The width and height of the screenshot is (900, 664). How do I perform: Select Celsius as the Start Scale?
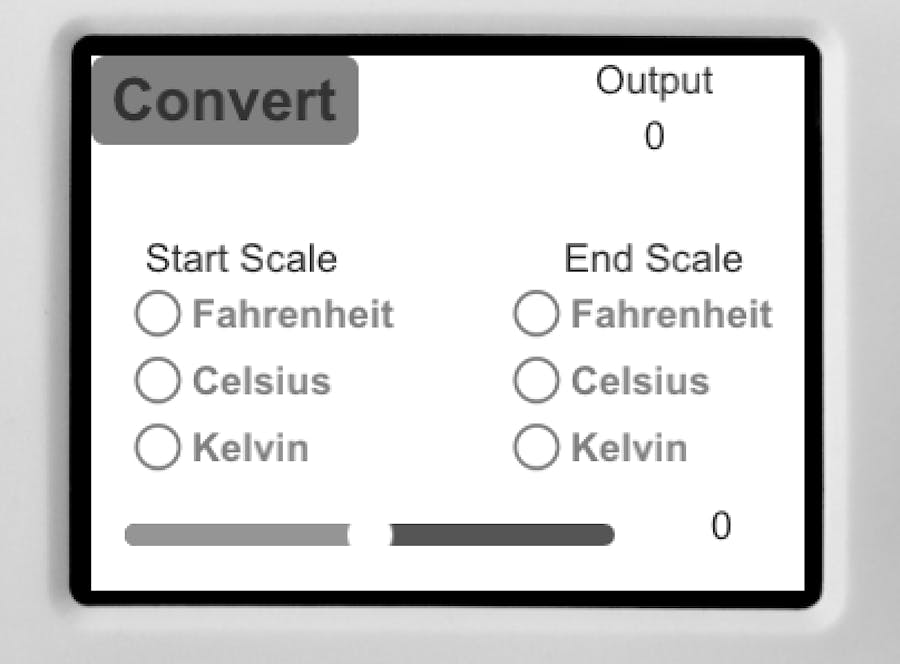(x=157, y=380)
